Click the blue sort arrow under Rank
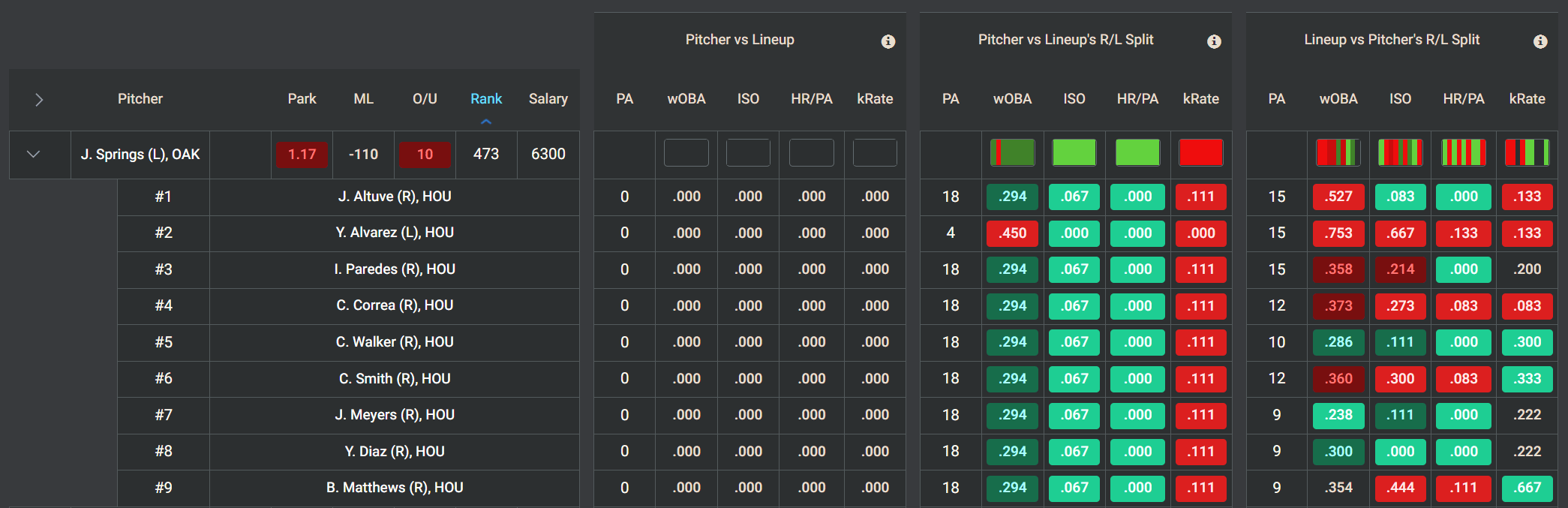The height and width of the screenshot is (508, 1568). (x=486, y=122)
